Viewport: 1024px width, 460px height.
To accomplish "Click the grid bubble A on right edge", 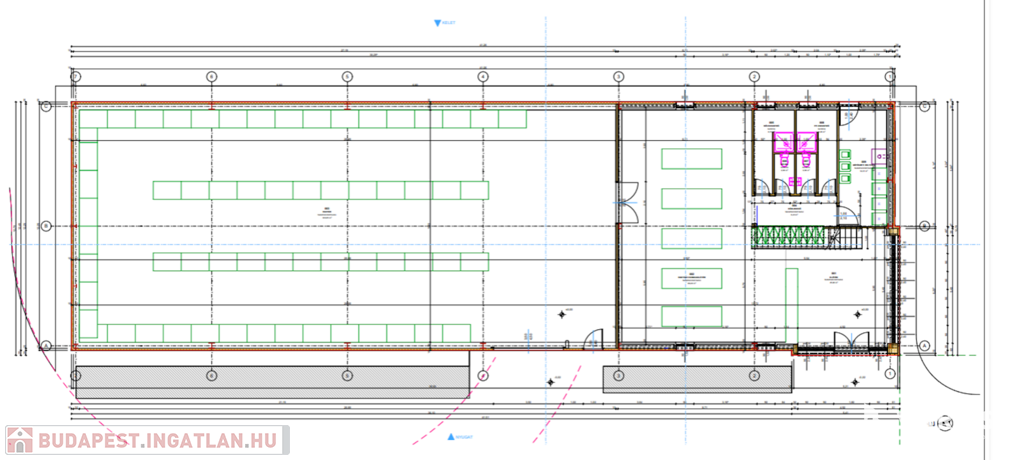I will [924, 345].
